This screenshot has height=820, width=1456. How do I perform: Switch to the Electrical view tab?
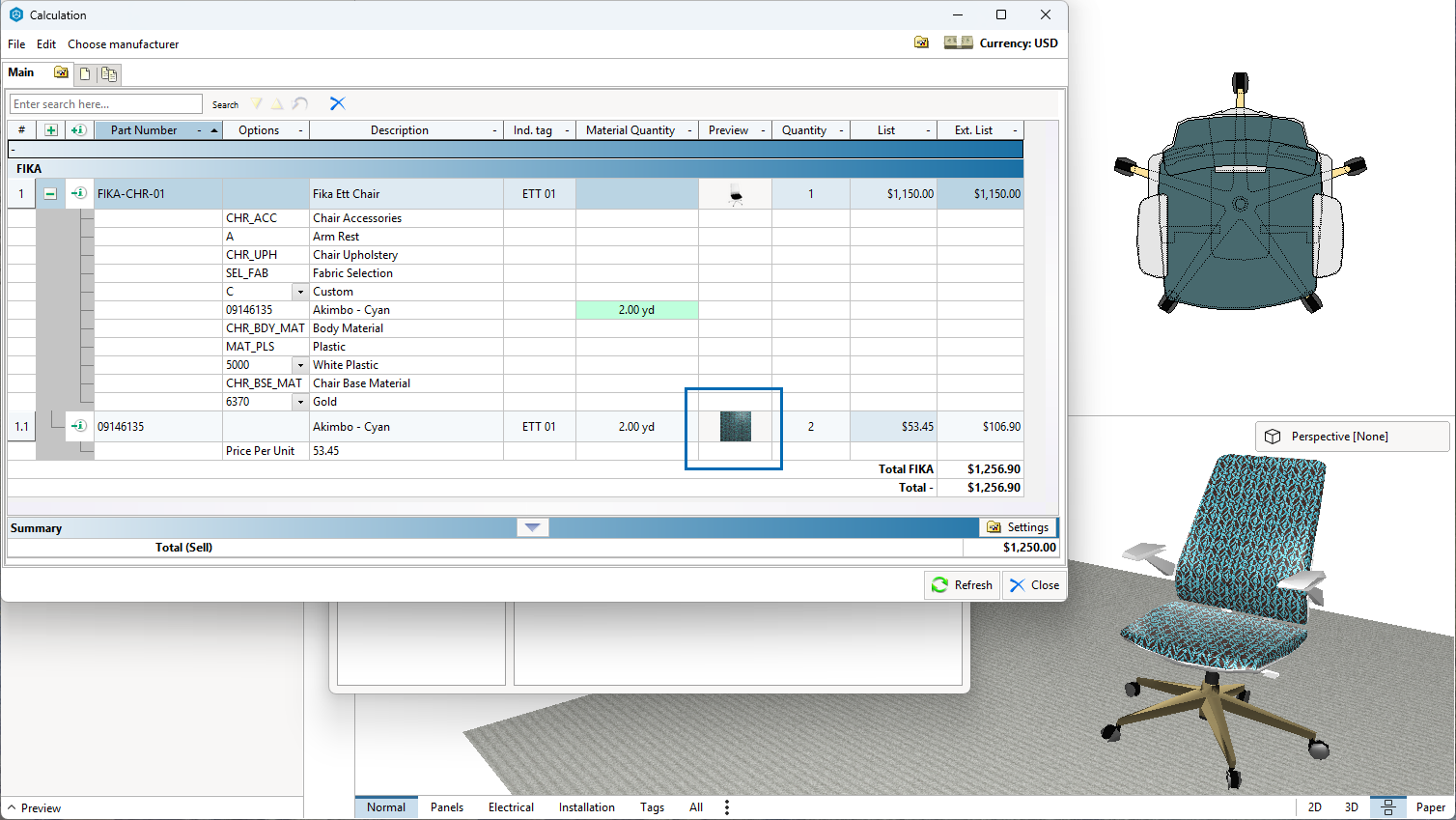[x=511, y=807]
